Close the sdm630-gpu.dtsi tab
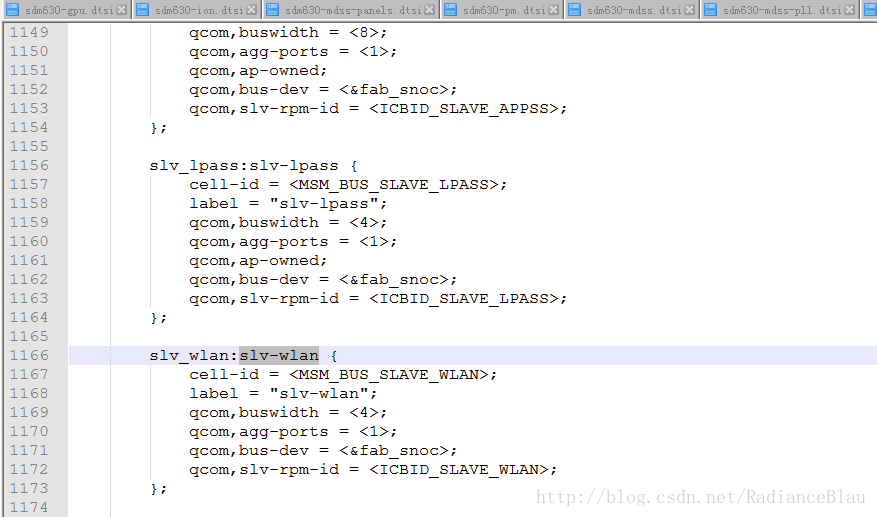This screenshot has width=877, height=517. [121, 10]
